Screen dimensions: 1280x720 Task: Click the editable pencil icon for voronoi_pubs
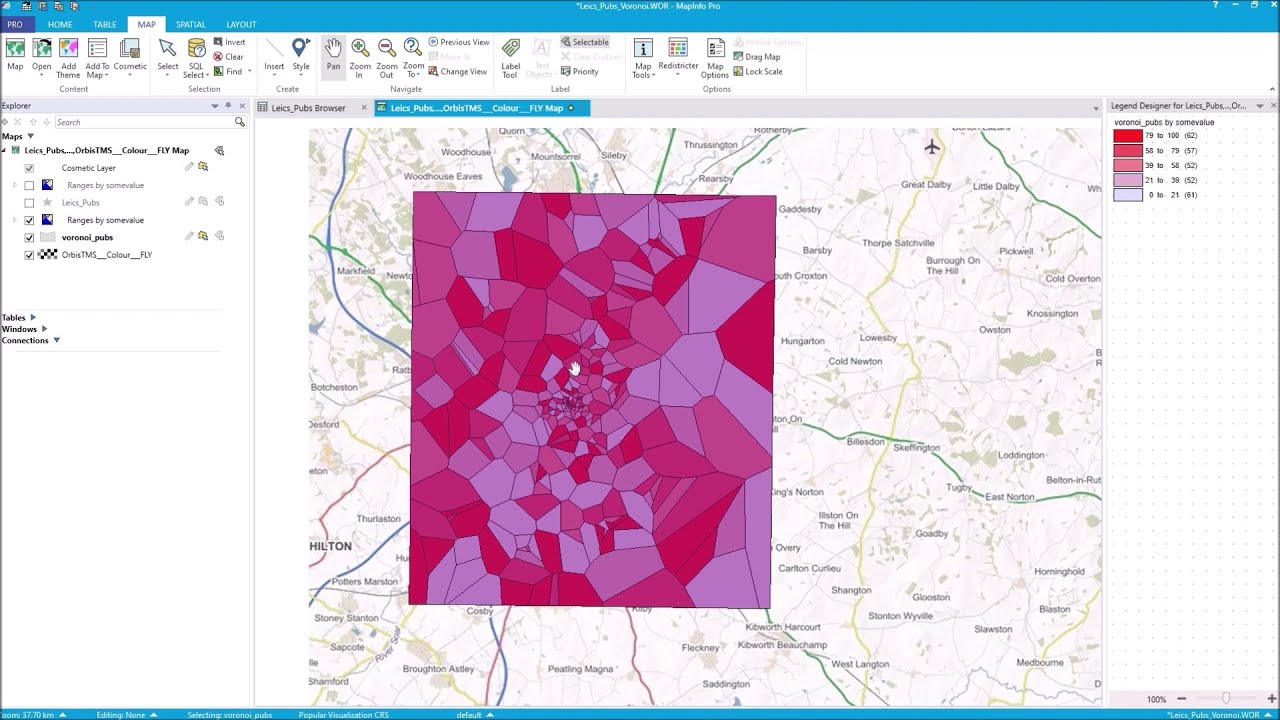(189, 236)
